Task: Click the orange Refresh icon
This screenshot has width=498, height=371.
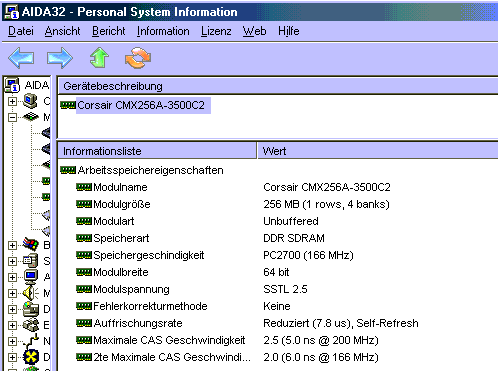Action: [x=138, y=58]
